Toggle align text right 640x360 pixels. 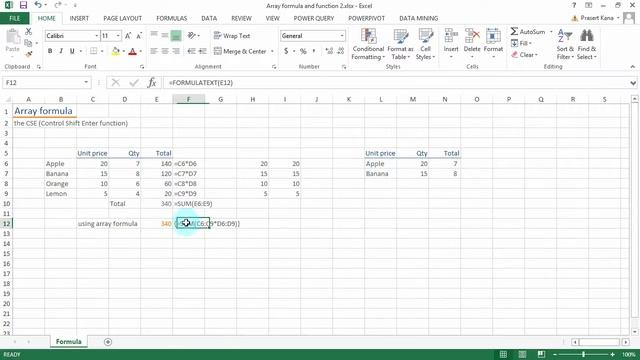176,51
